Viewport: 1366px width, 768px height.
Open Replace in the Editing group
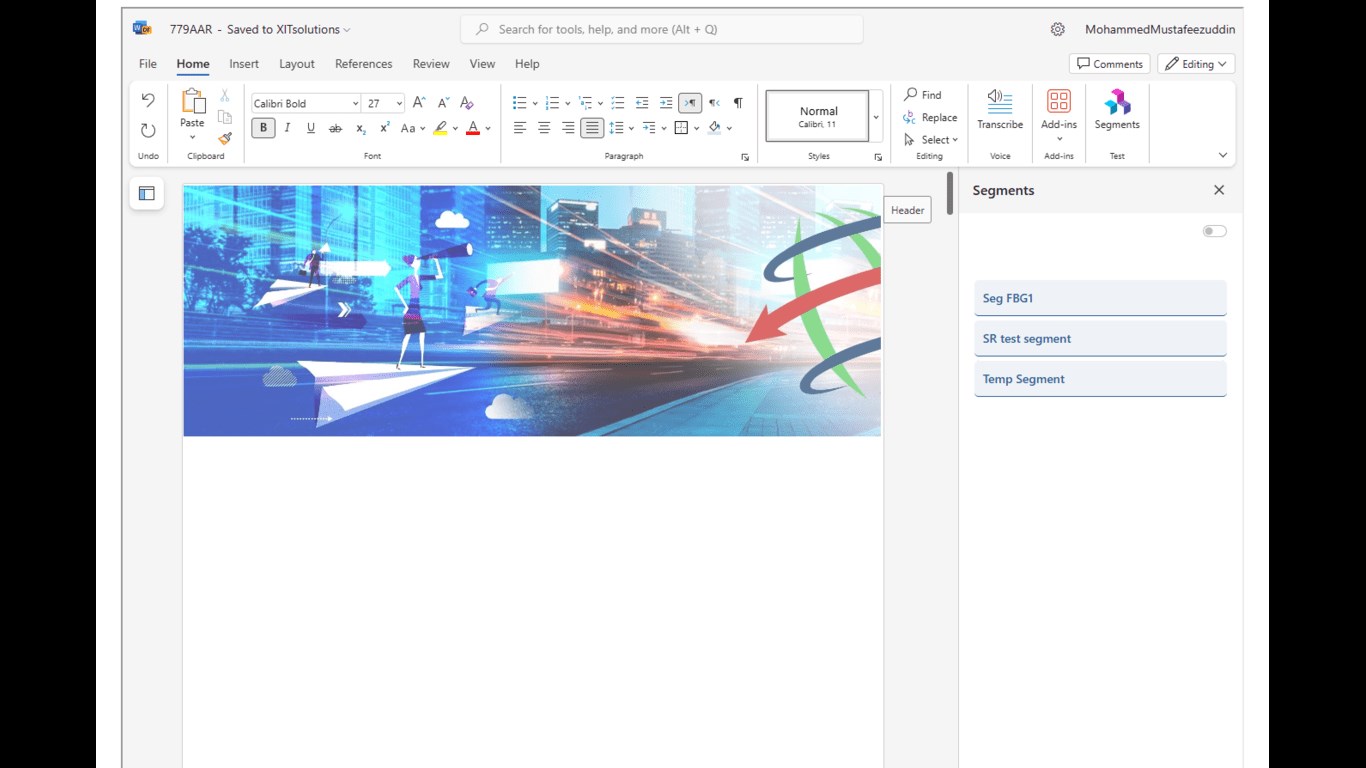pyautogui.click(x=930, y=117)
